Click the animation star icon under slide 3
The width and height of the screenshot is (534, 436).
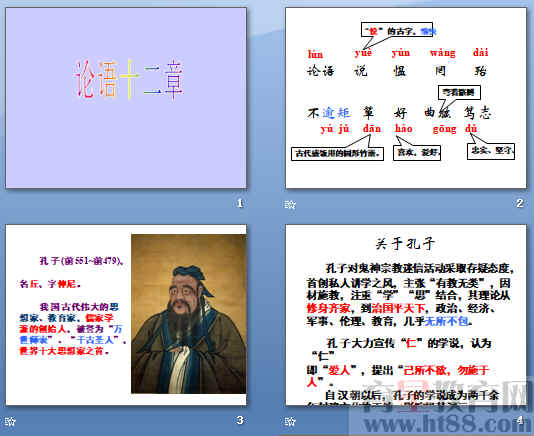click(10, 422)
